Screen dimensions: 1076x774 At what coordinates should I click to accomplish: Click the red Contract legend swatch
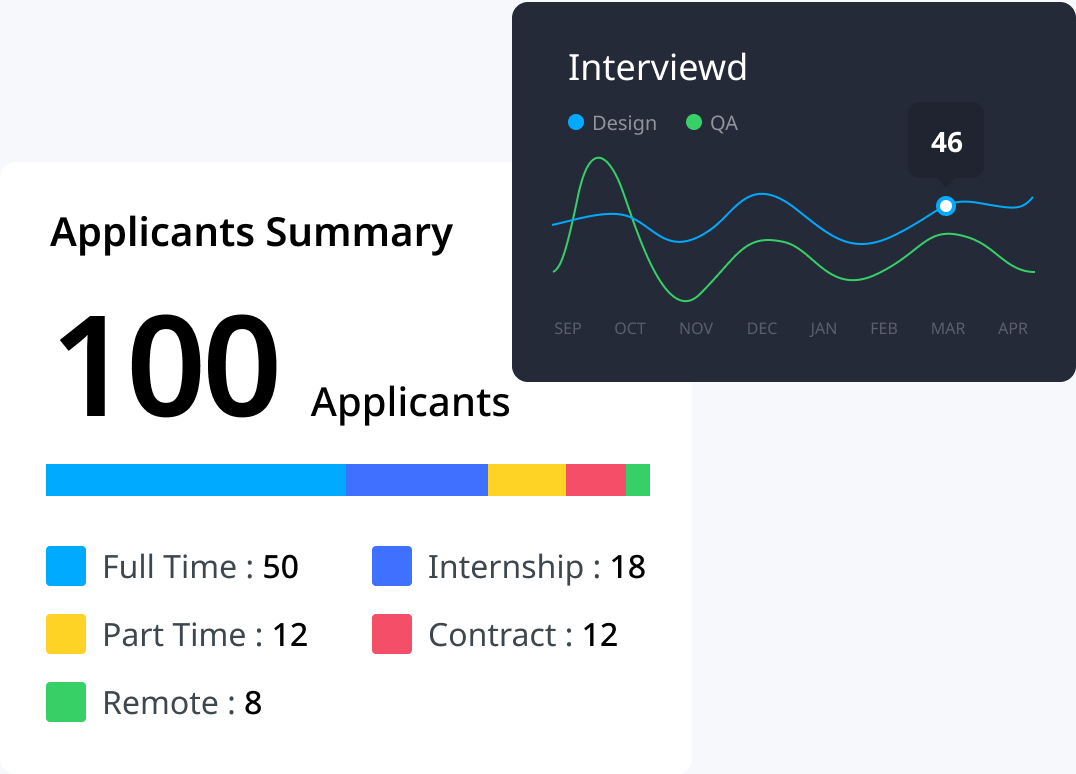(x=392, y=634)
